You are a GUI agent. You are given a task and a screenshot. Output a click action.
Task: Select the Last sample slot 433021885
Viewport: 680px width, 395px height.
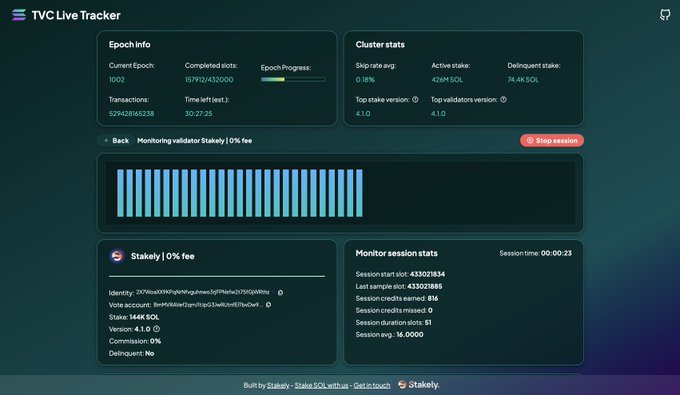tap(425, 286)
